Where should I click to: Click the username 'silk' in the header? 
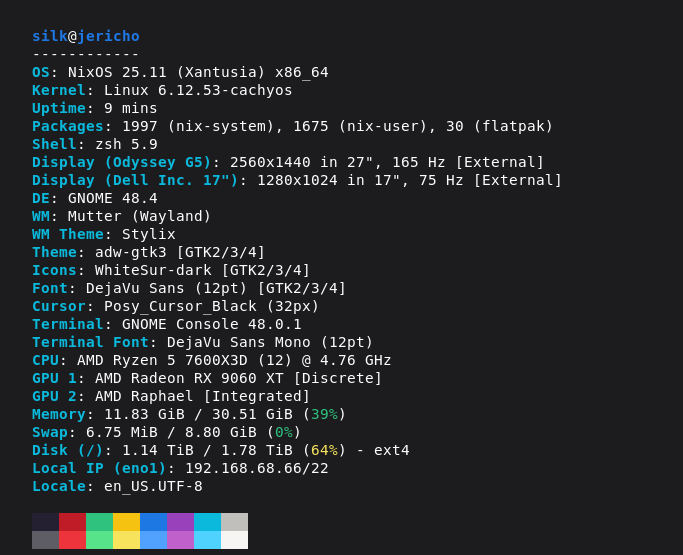pyautogui.click(x=49, y=36)
